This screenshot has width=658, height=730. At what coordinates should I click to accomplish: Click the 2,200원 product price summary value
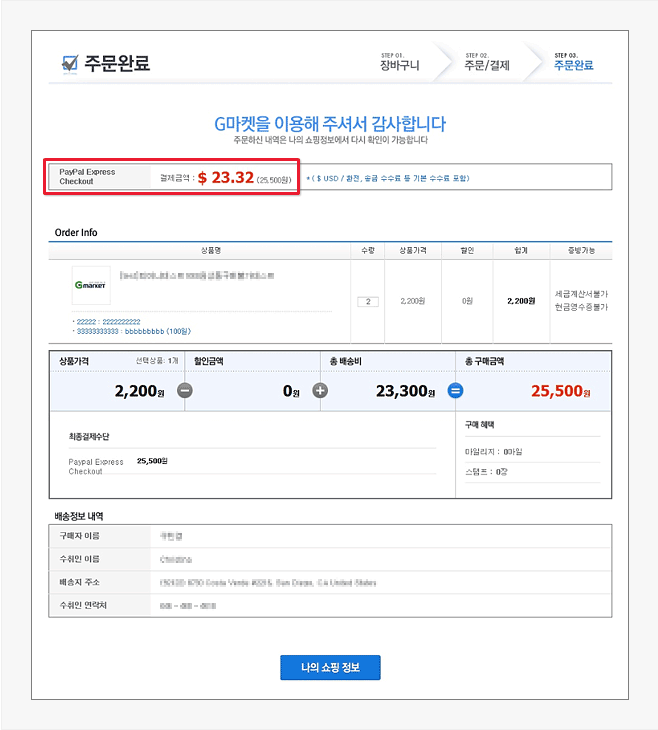coord(139,391)
